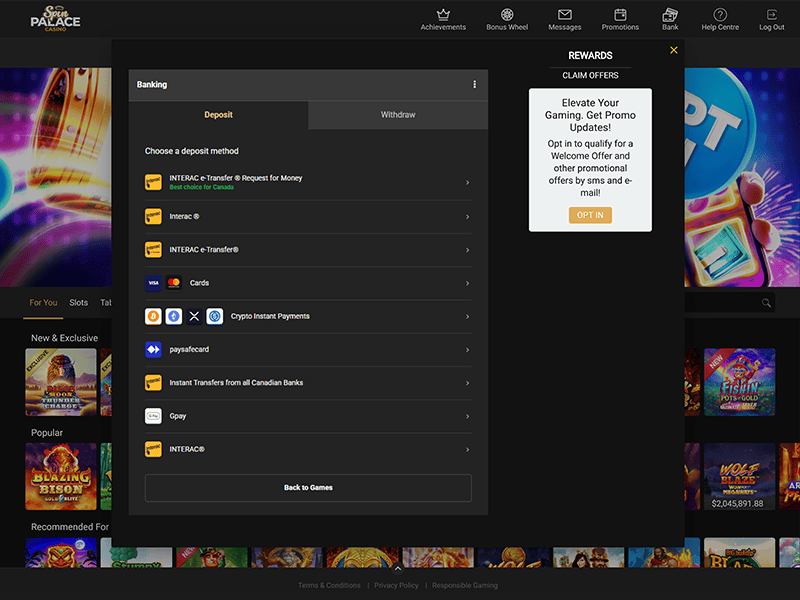This screenshot has width=800, height=600.
Task: Click the paysafecard label
Action: [x=189, y=349]
